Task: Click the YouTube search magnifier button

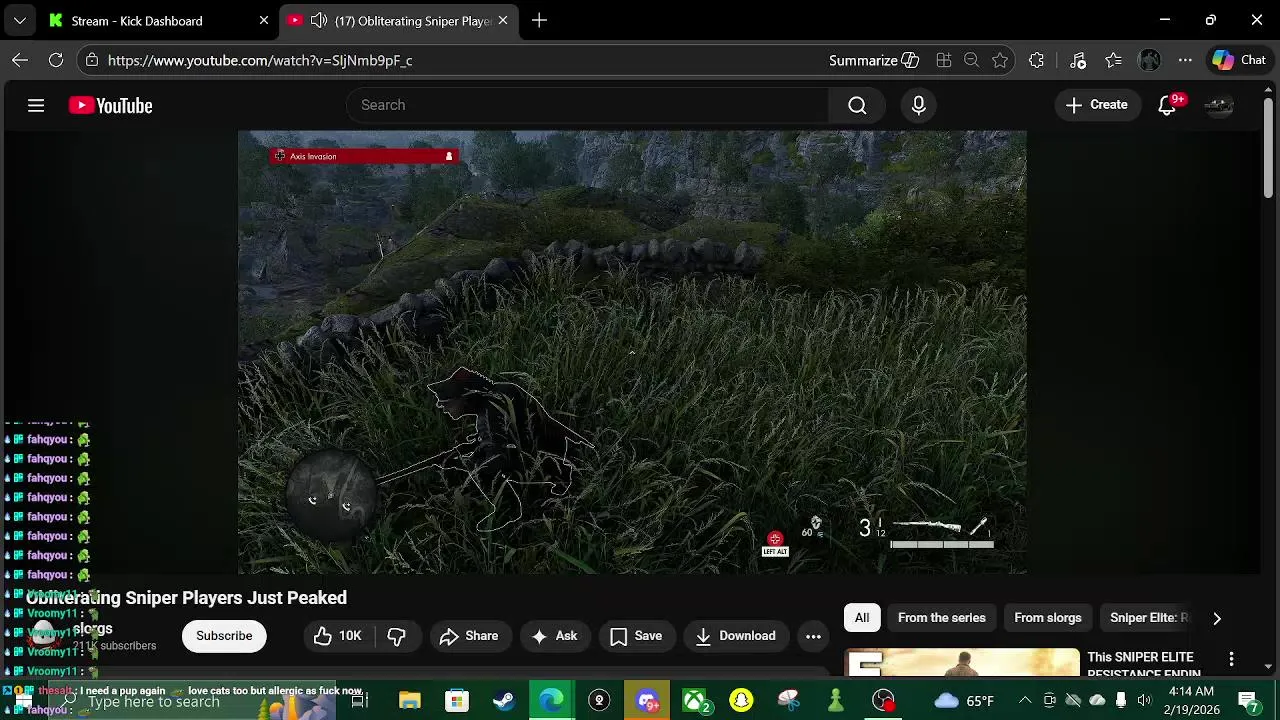Action: 857,105
